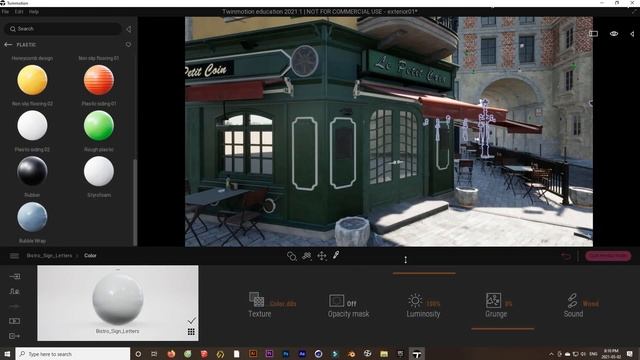Viewport: 640px width, 360px height.
Task: Click the checkmark on the material preview
Action: (191, 320)
